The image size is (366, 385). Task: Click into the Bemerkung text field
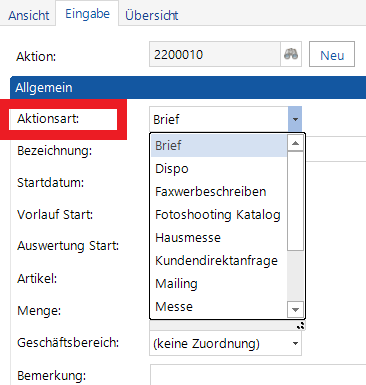pyautogui.click(x=258, y=375)
